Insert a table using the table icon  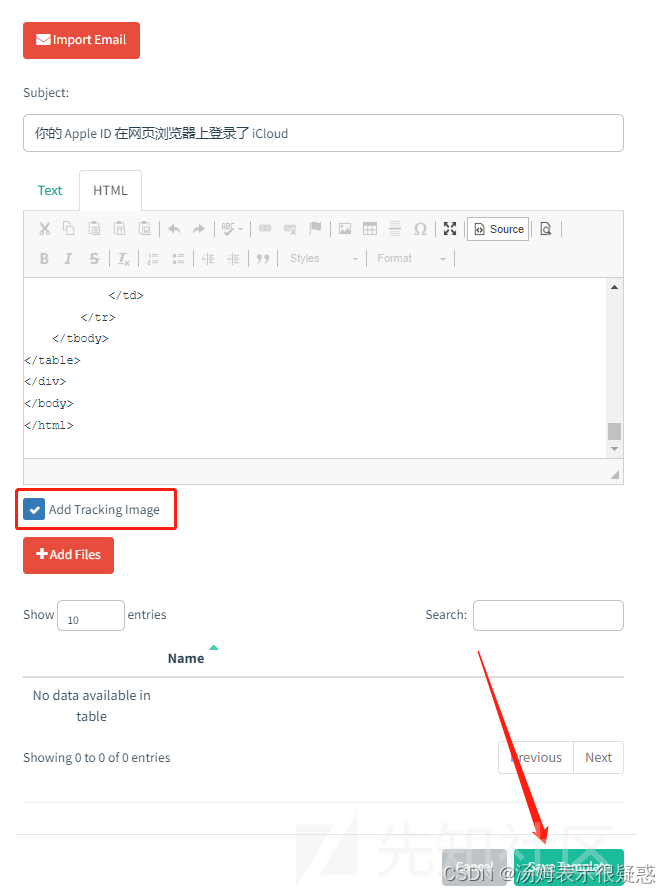(370, 229)
